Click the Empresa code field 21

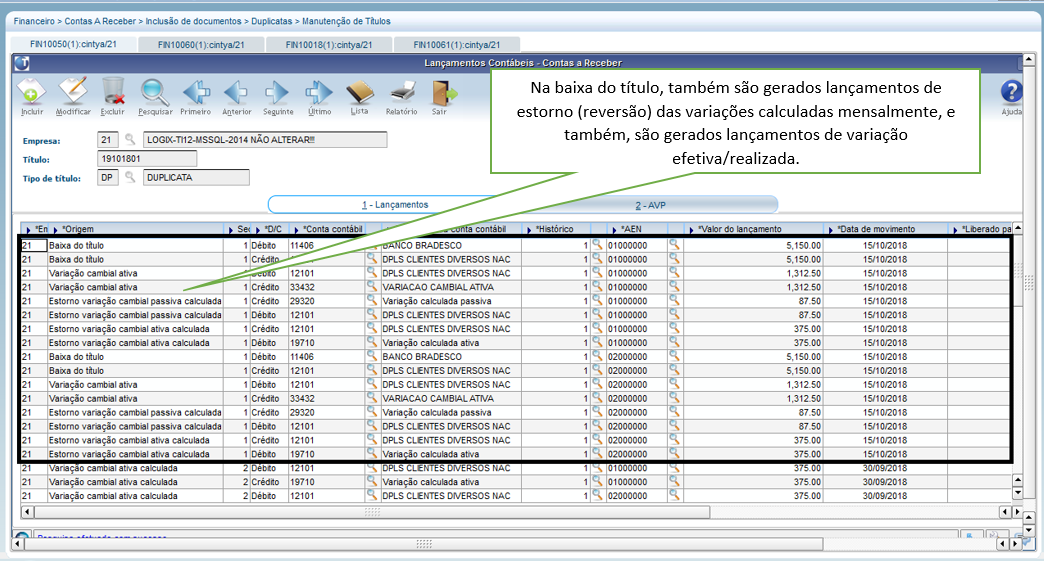108,140
